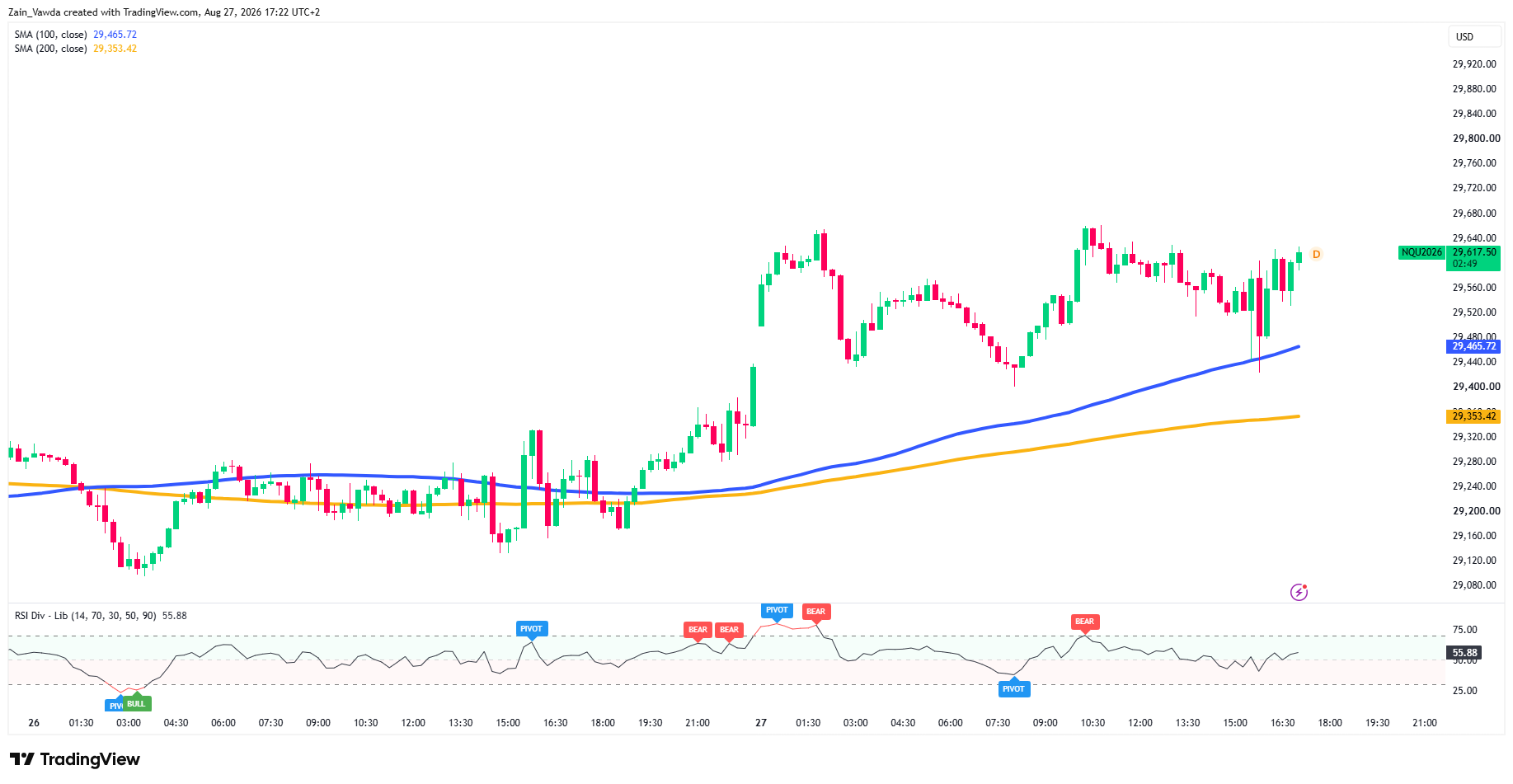Click the 29,080.00 price axis label

pos(1474,585)
